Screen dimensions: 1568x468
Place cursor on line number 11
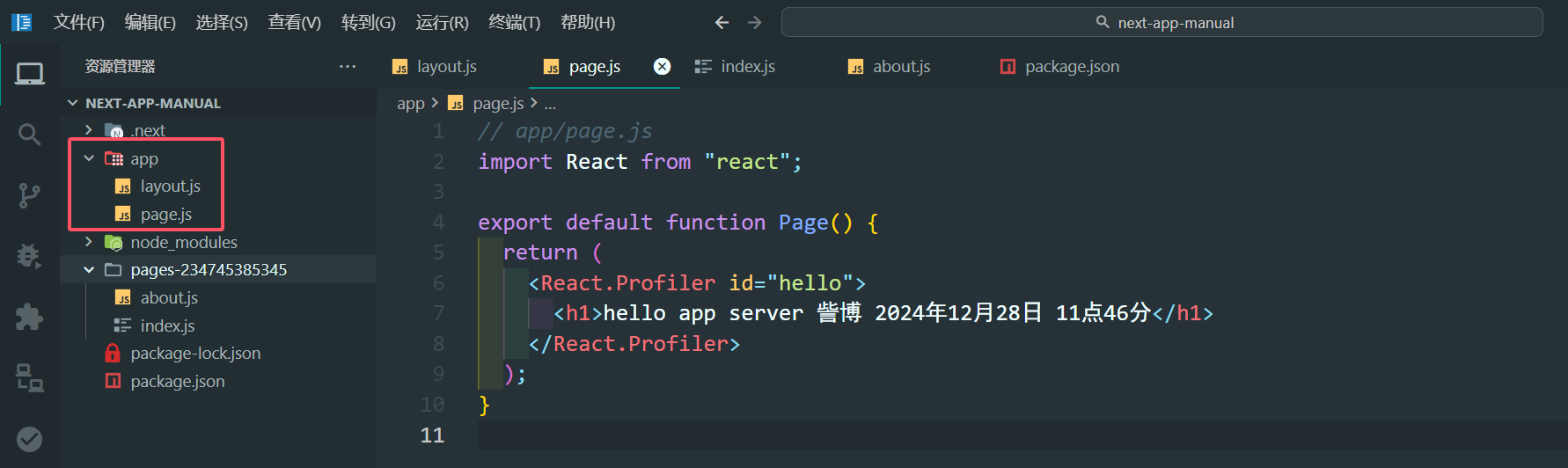pos(432,435)
